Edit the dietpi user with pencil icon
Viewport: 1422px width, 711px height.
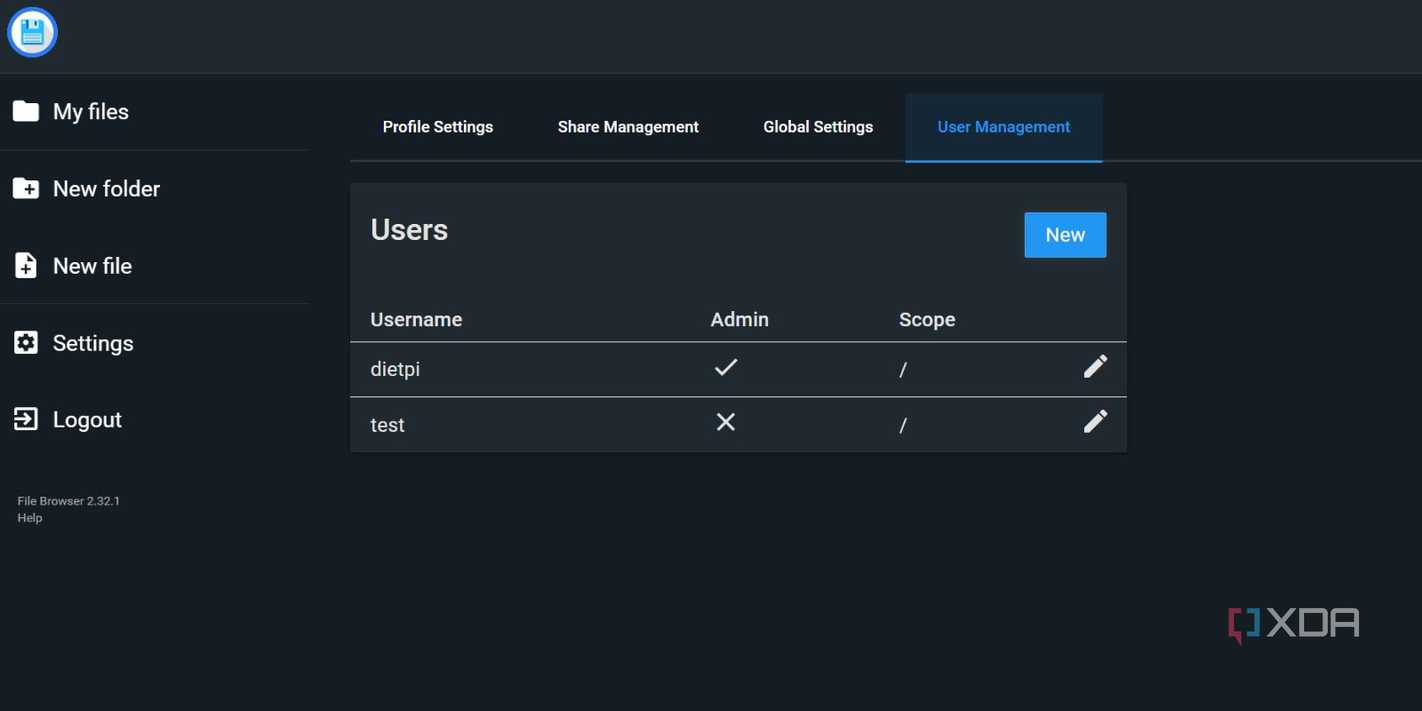point(1095,367)
